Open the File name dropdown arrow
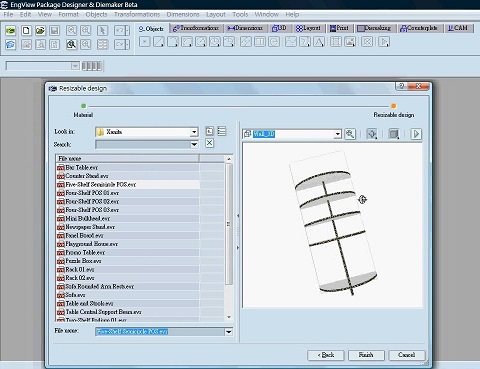 [x=229, y=332]
